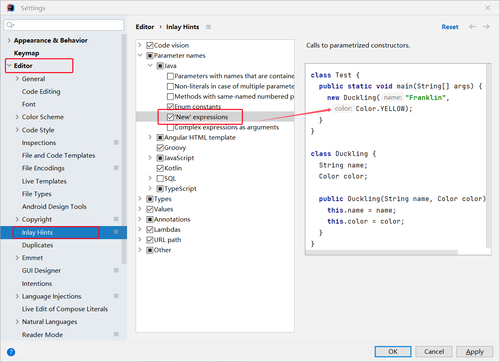Click the search magnifier icon
This screenshot has width=500, height=362.
click(x=10, y=25)
